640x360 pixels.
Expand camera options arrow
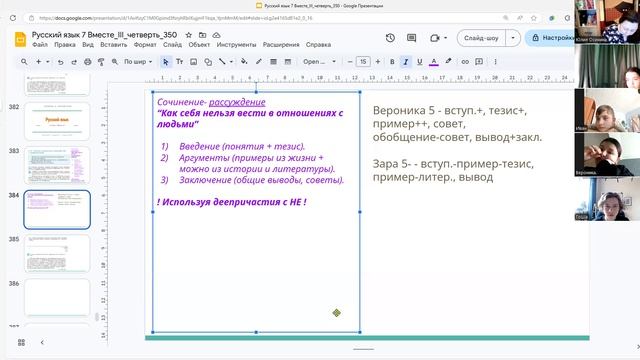point(445,38)
